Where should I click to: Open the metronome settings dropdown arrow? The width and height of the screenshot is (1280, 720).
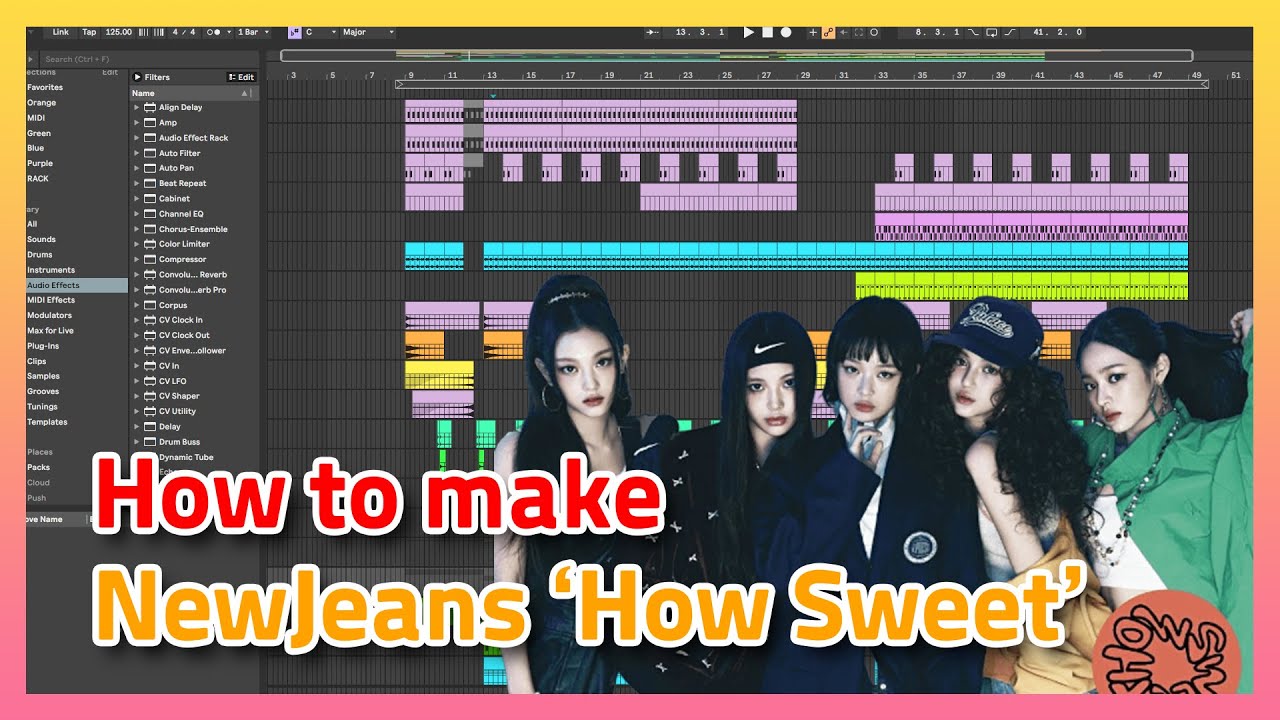click(229, 32)
